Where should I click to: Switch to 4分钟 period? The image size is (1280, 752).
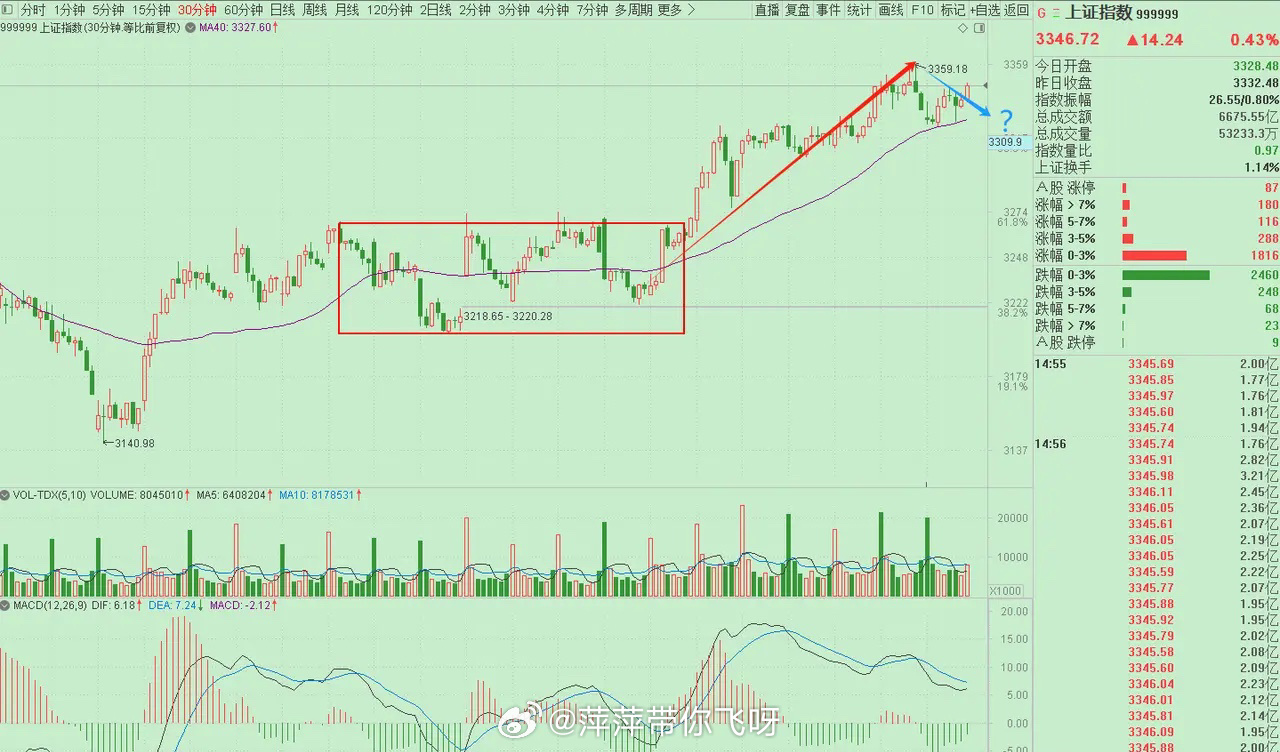pos(552,10)
